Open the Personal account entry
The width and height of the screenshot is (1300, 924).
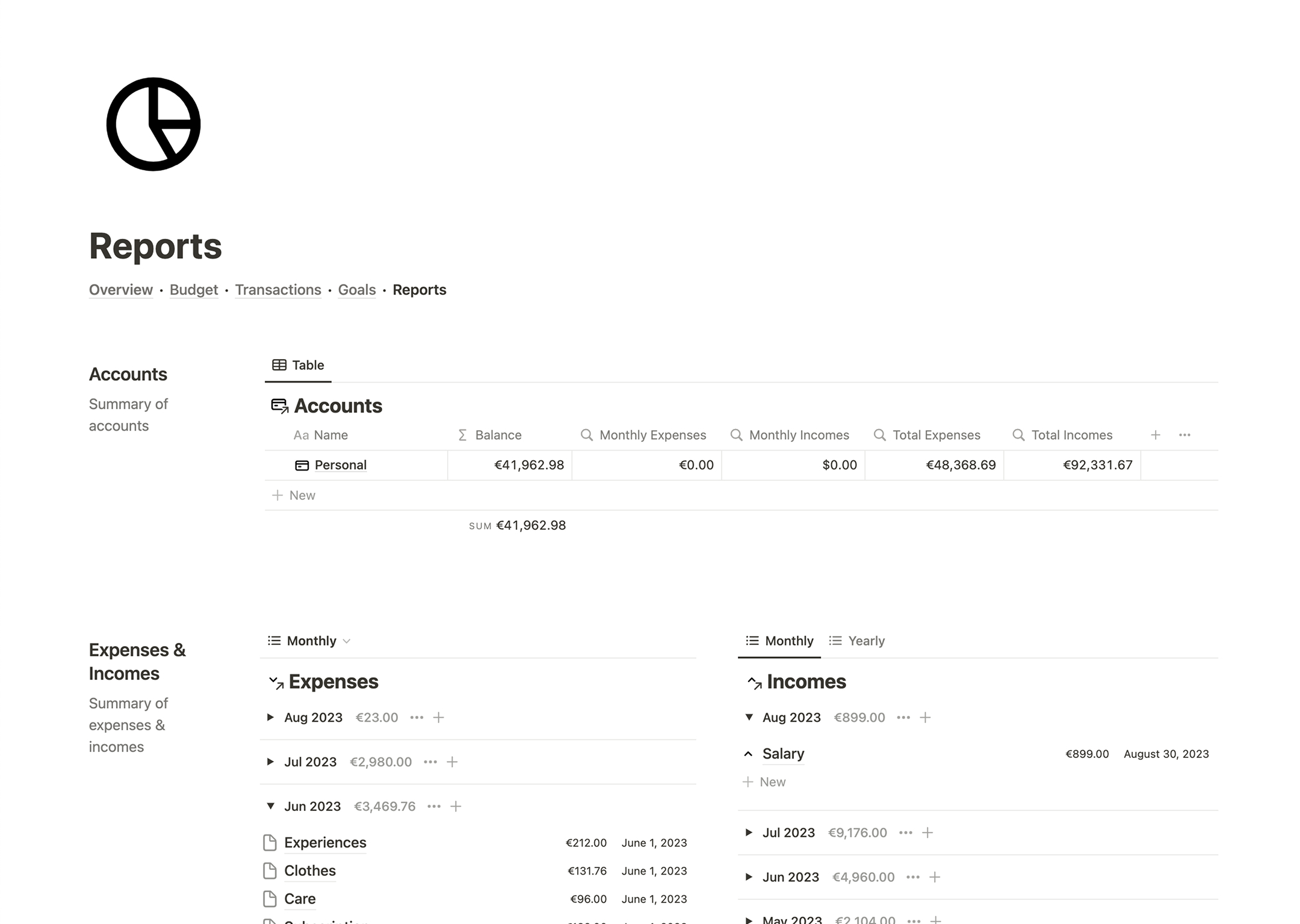click(x=340, y=465)
